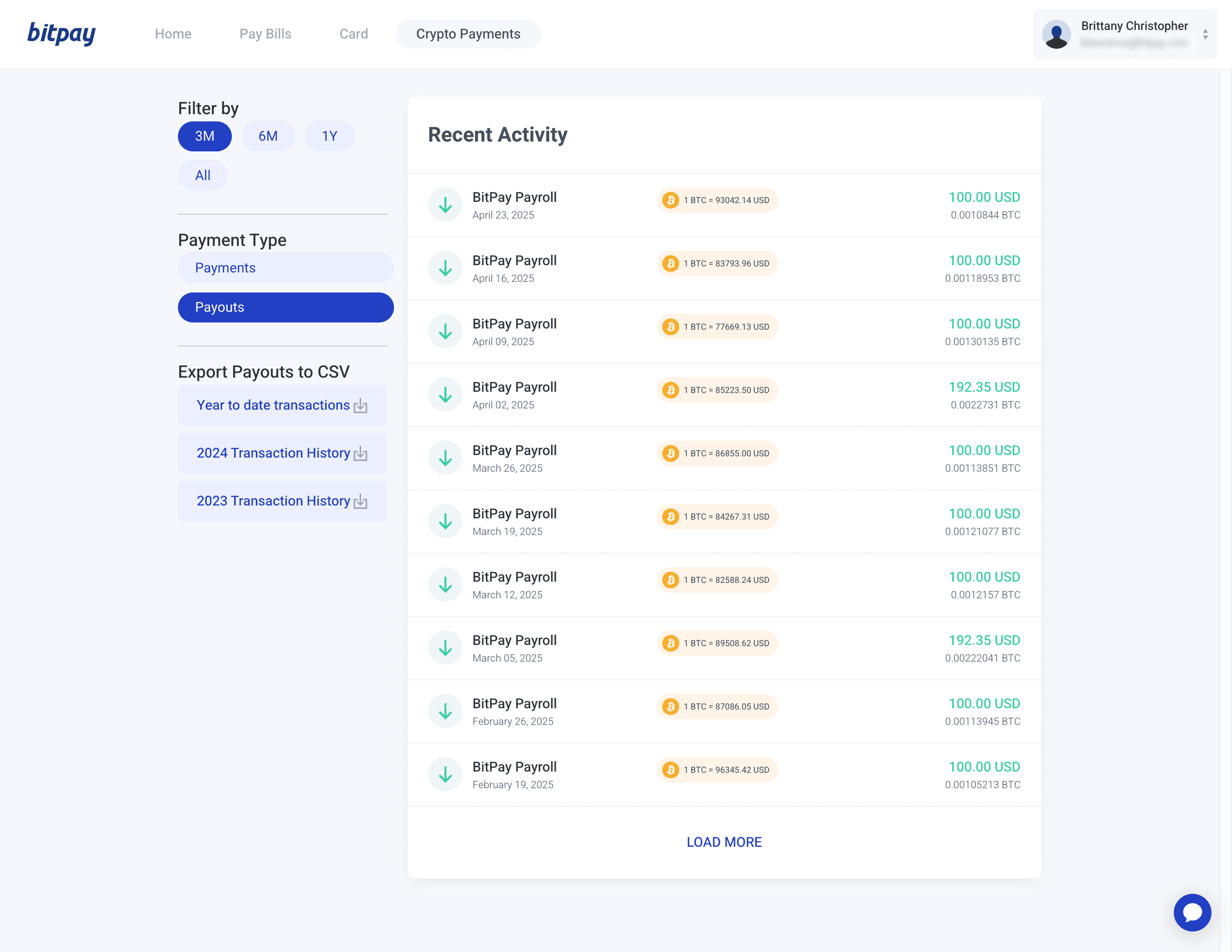
Task: Click the 0.00113851 BTC amount
Action: pos(982,468)
